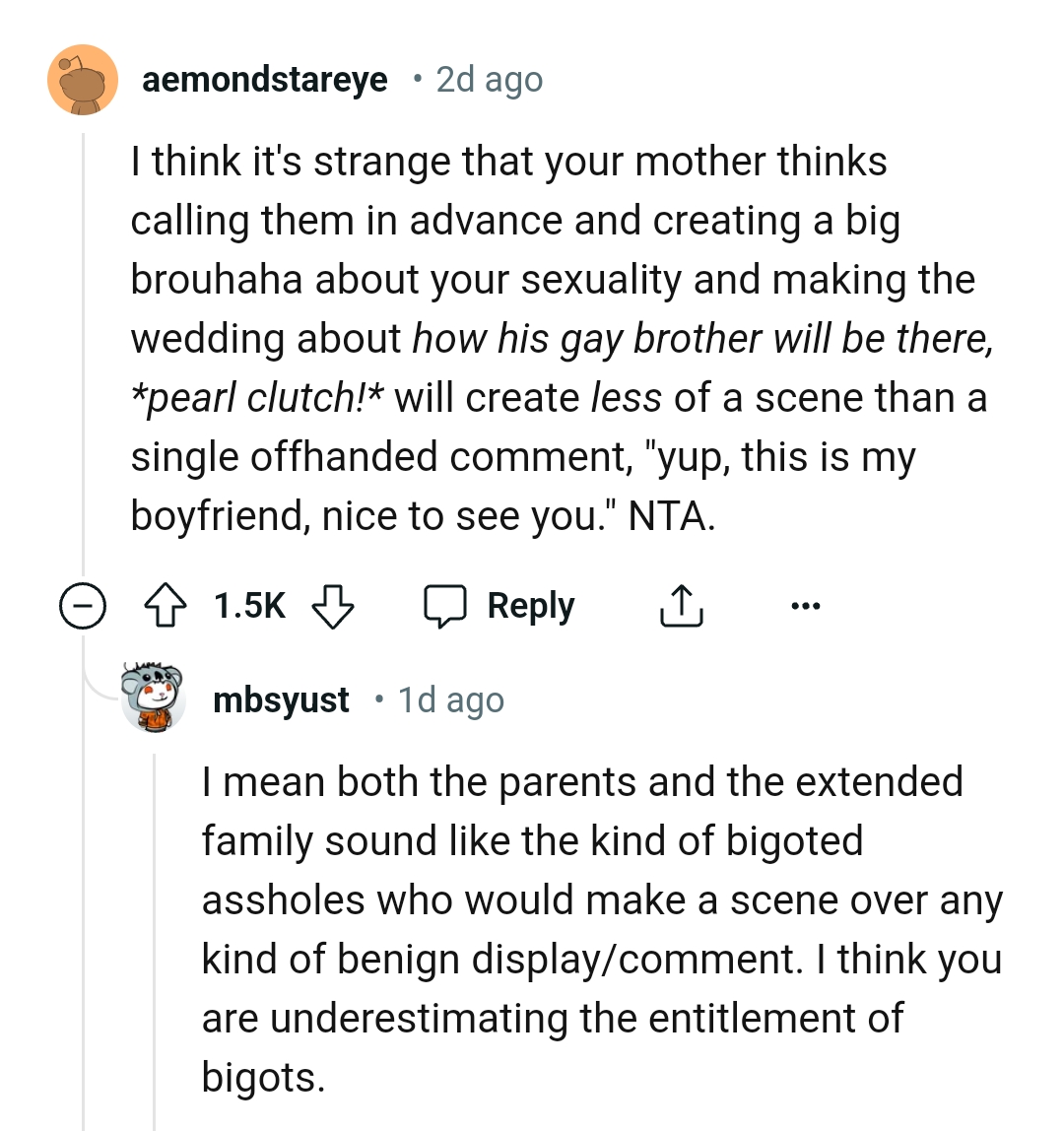Downvote the aemondstareye comment
Viewport: 1064px width, 1131px height.
333,607
